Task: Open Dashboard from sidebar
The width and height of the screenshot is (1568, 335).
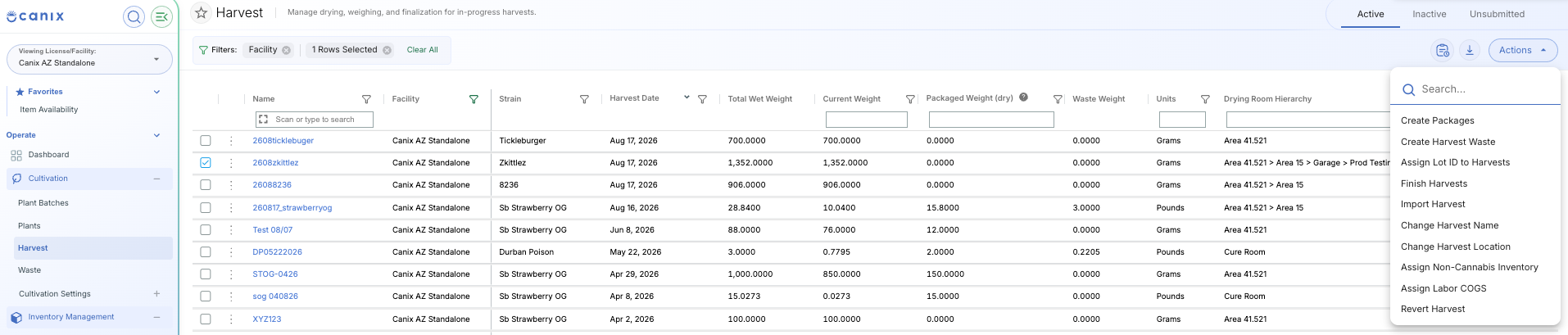Action: [48, 155]
